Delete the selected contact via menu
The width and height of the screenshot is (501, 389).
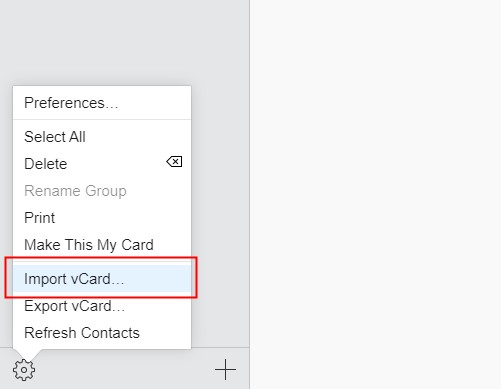tap(46, 164)
